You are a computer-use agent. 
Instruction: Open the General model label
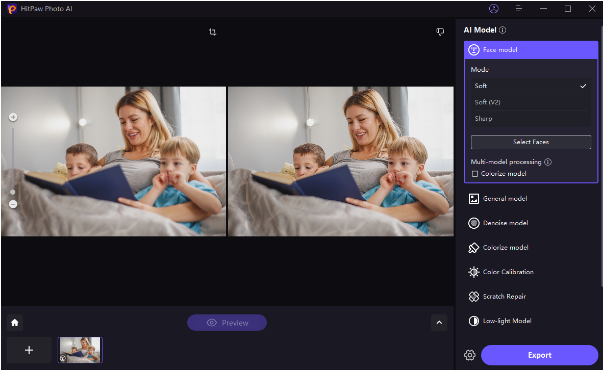click(x=505, y=199)
